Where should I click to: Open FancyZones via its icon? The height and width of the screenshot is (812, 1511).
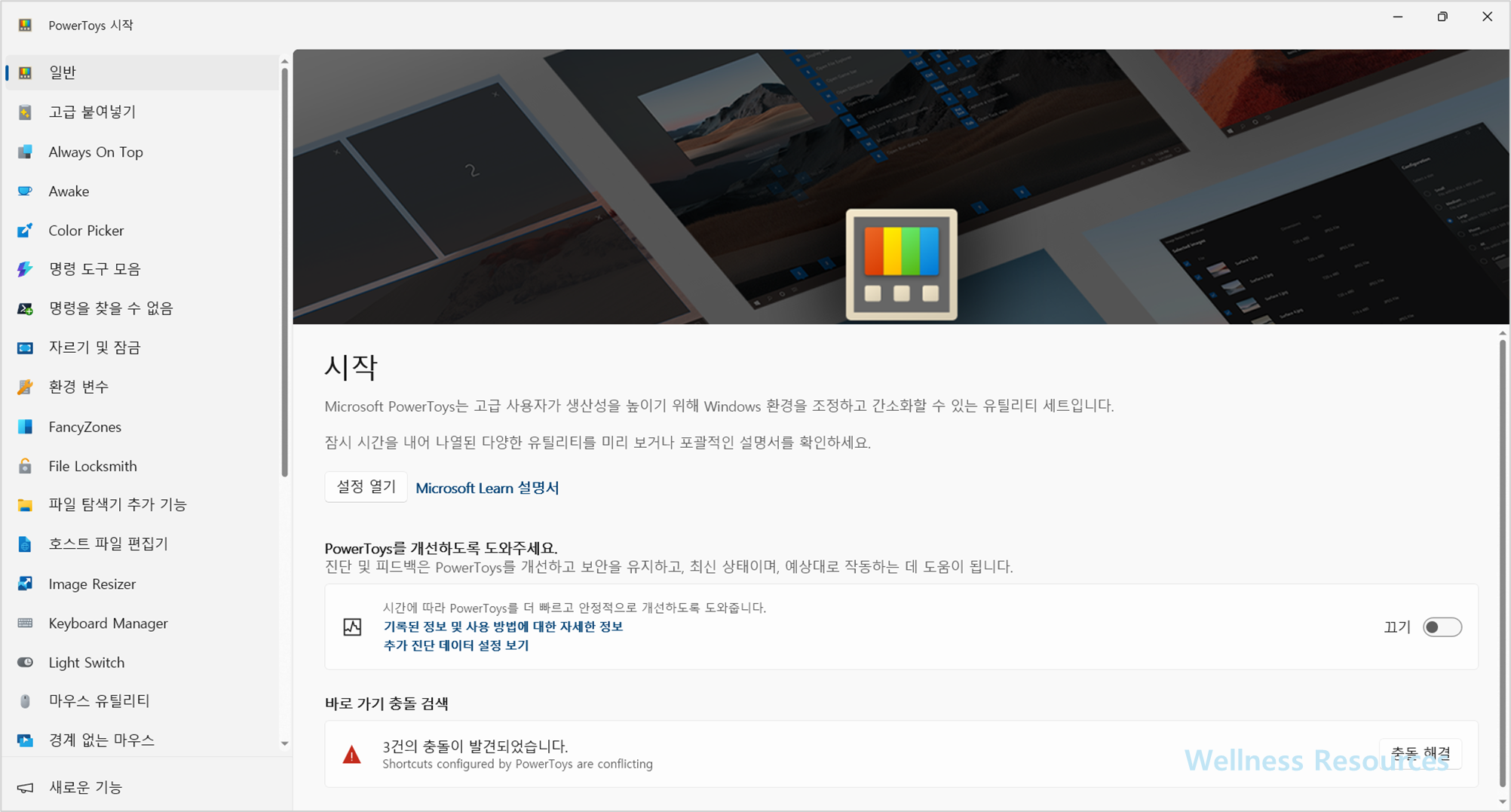[x=25, y=427]
